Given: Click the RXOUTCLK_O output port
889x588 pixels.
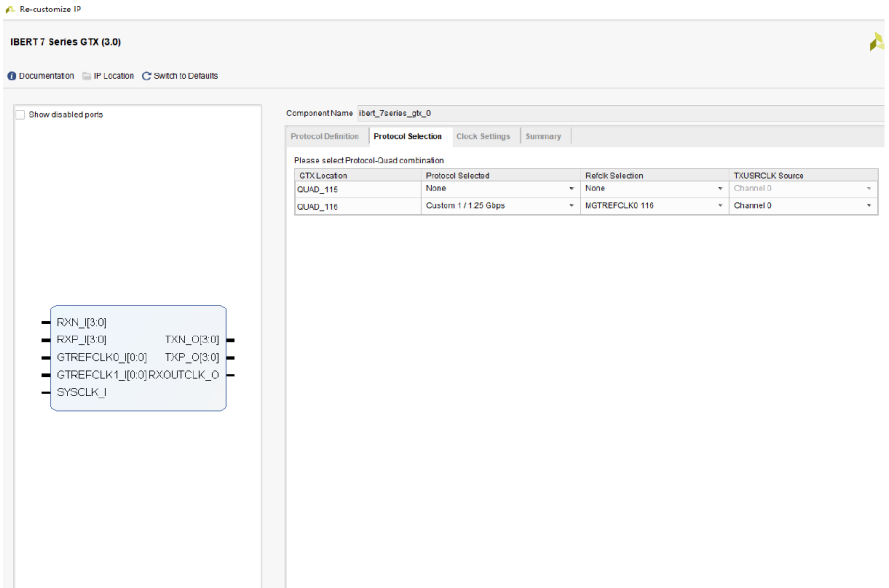Looking at the screenshot, I should tap(184, 375).
